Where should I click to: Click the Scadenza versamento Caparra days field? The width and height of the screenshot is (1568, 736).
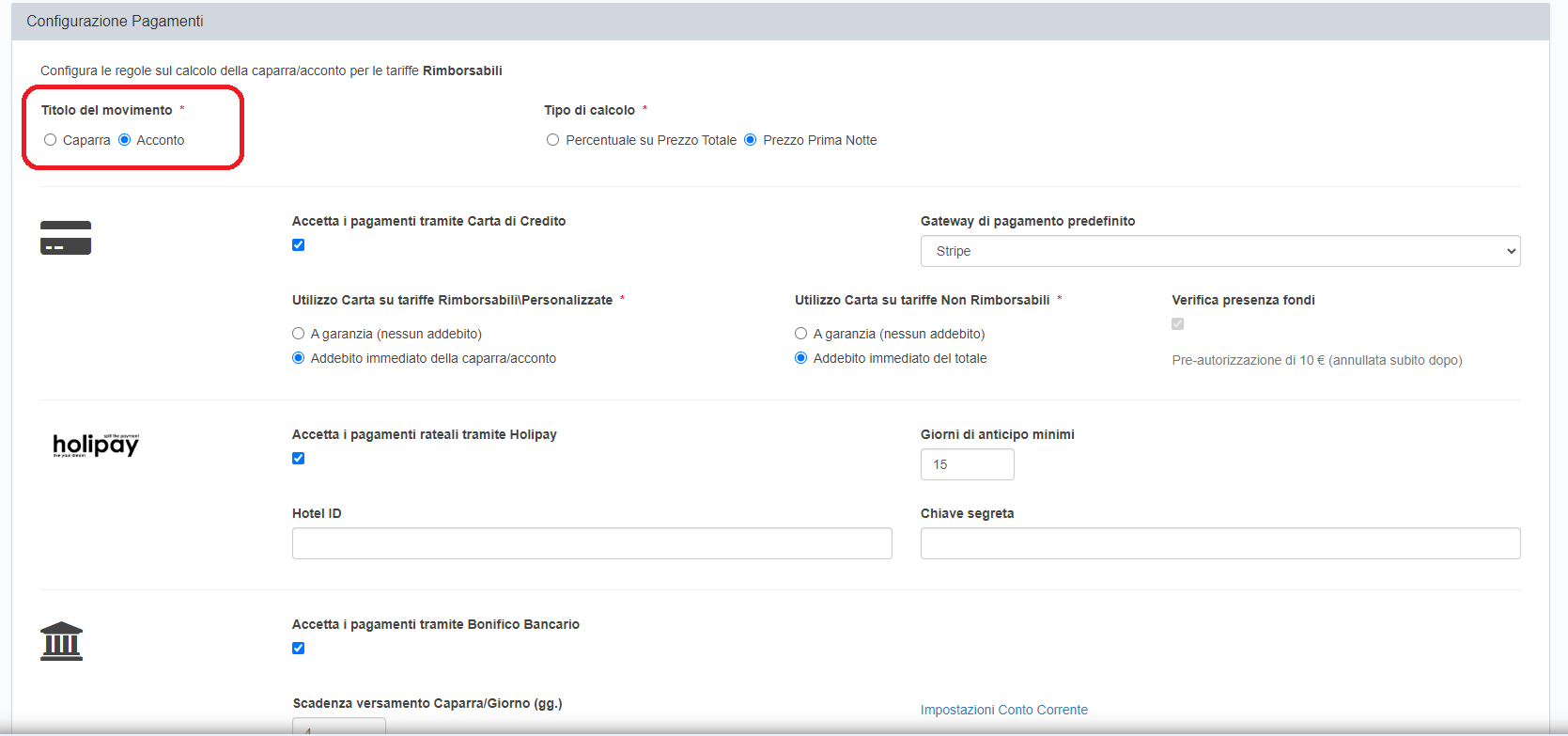click(x=338, y=727)
